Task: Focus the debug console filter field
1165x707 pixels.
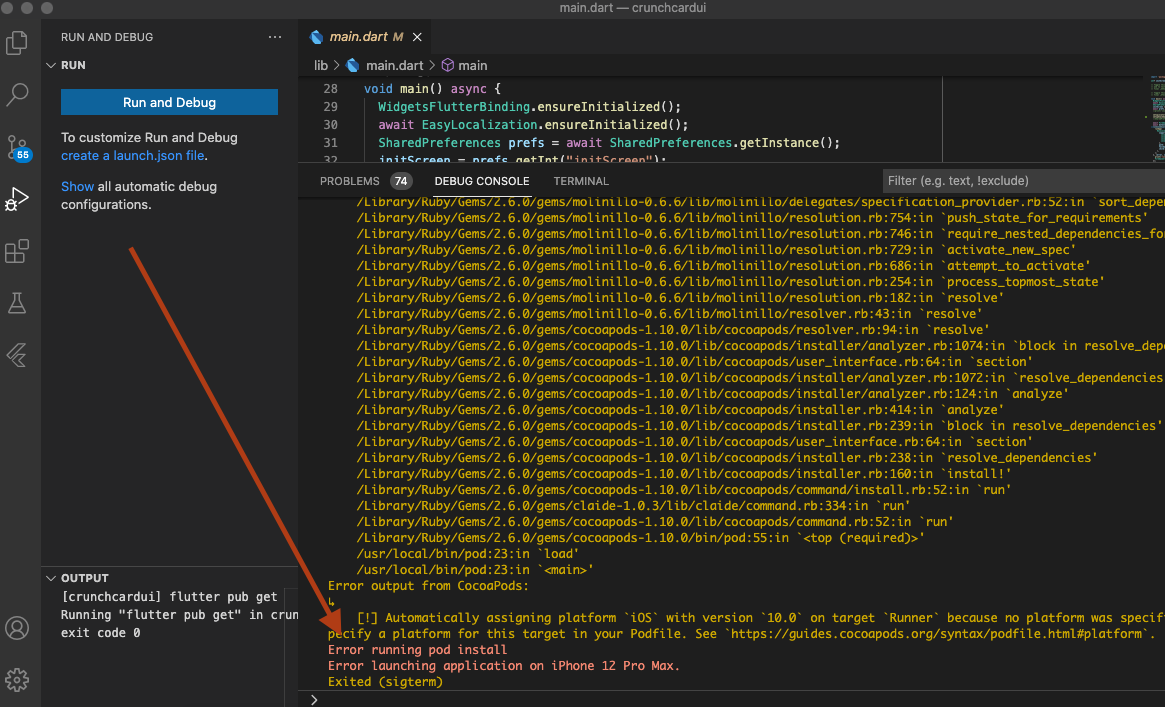Action: tap(1020, 181)
